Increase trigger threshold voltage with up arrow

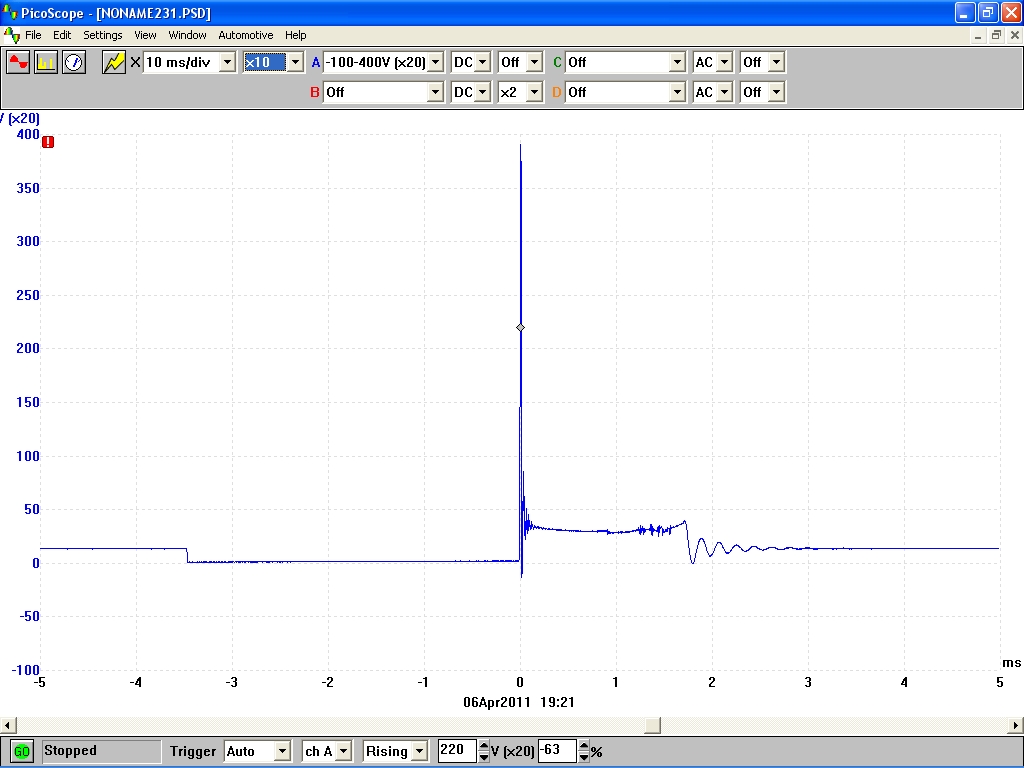coord(484,746)
